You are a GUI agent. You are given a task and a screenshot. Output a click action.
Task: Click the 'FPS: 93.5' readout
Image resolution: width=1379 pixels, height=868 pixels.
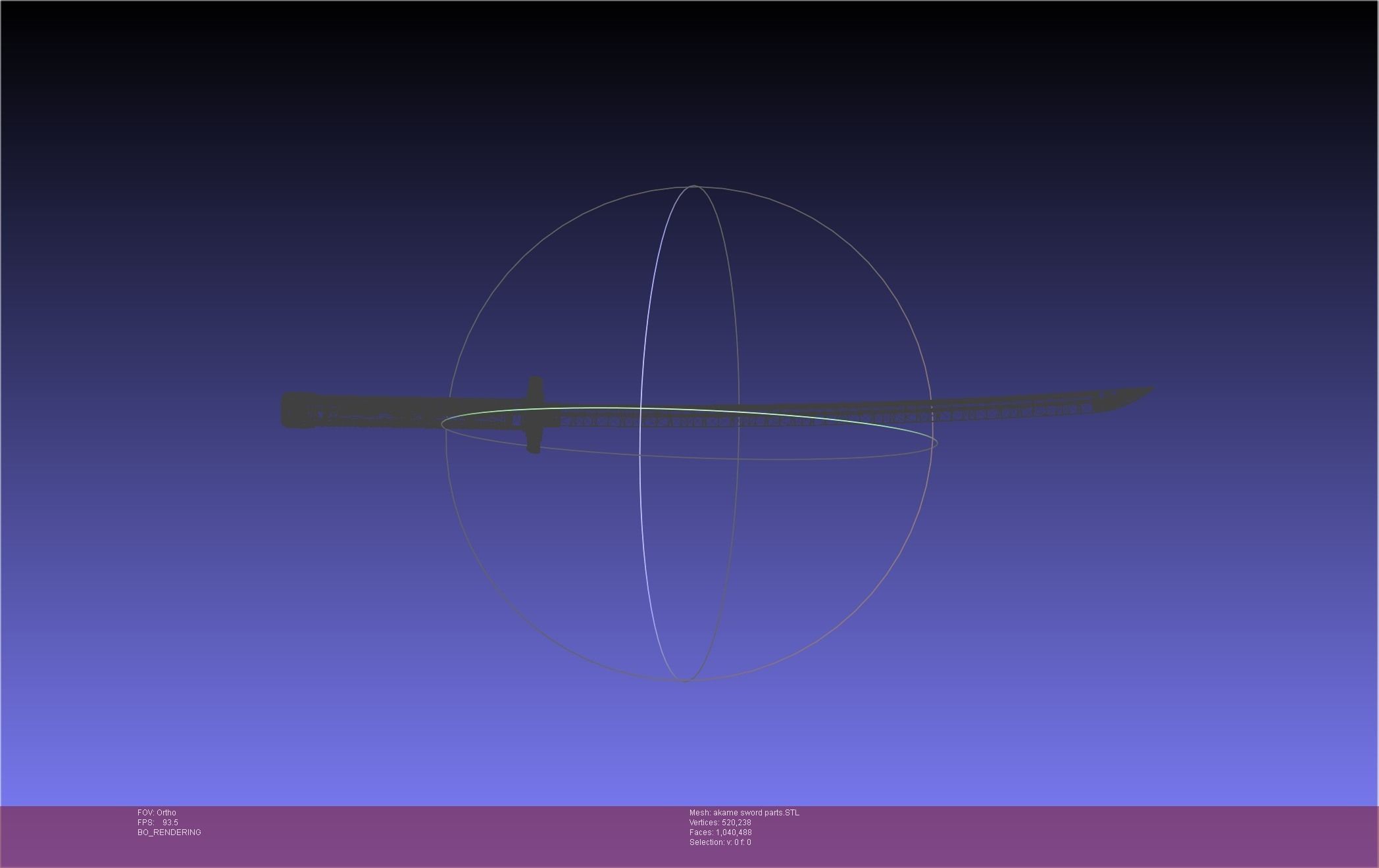pos(158,823)
